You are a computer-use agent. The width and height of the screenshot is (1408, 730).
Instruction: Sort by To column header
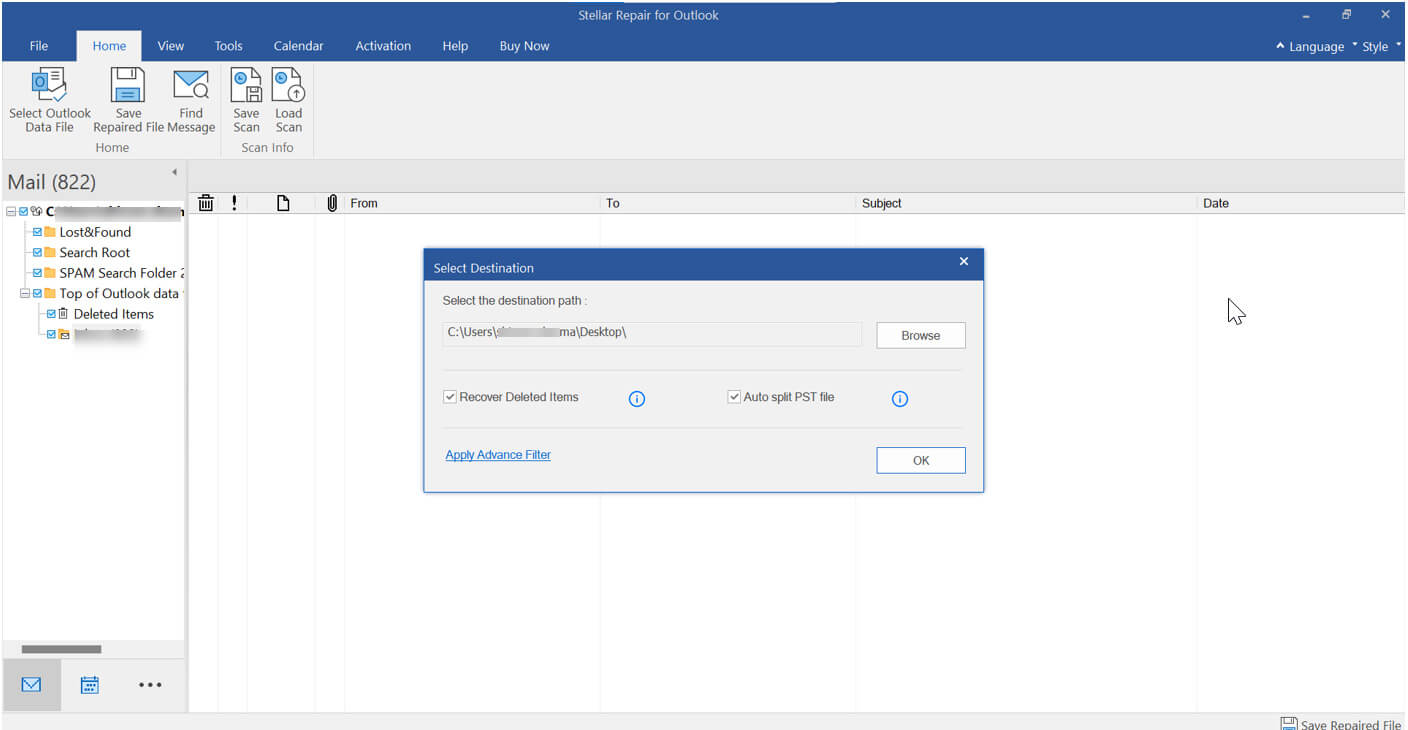728,203
